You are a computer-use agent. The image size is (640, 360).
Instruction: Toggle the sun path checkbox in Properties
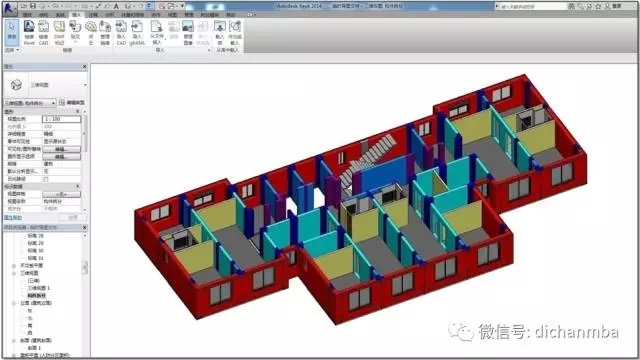[46, 179]
